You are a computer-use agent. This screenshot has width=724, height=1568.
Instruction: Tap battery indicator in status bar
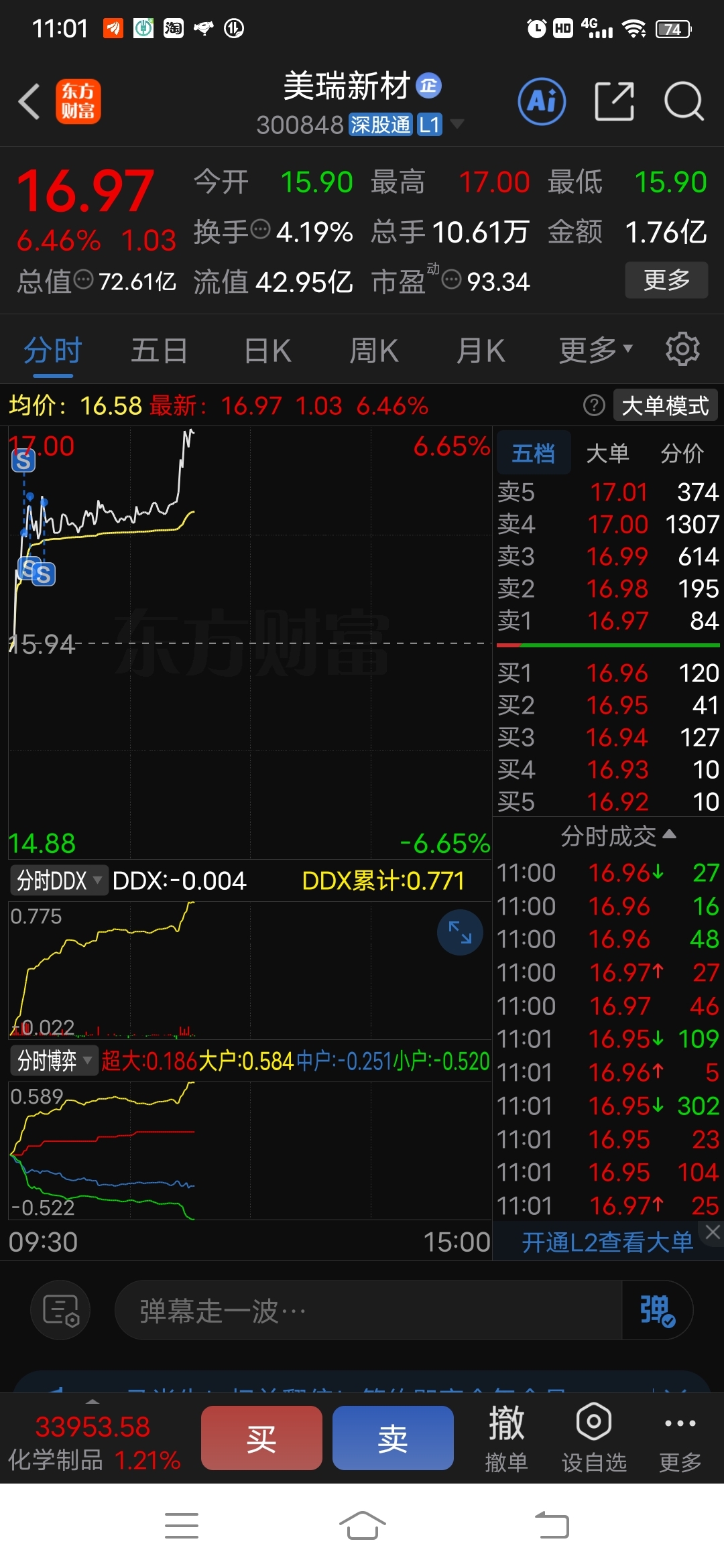pyautogui.click(x=674, y=28)
